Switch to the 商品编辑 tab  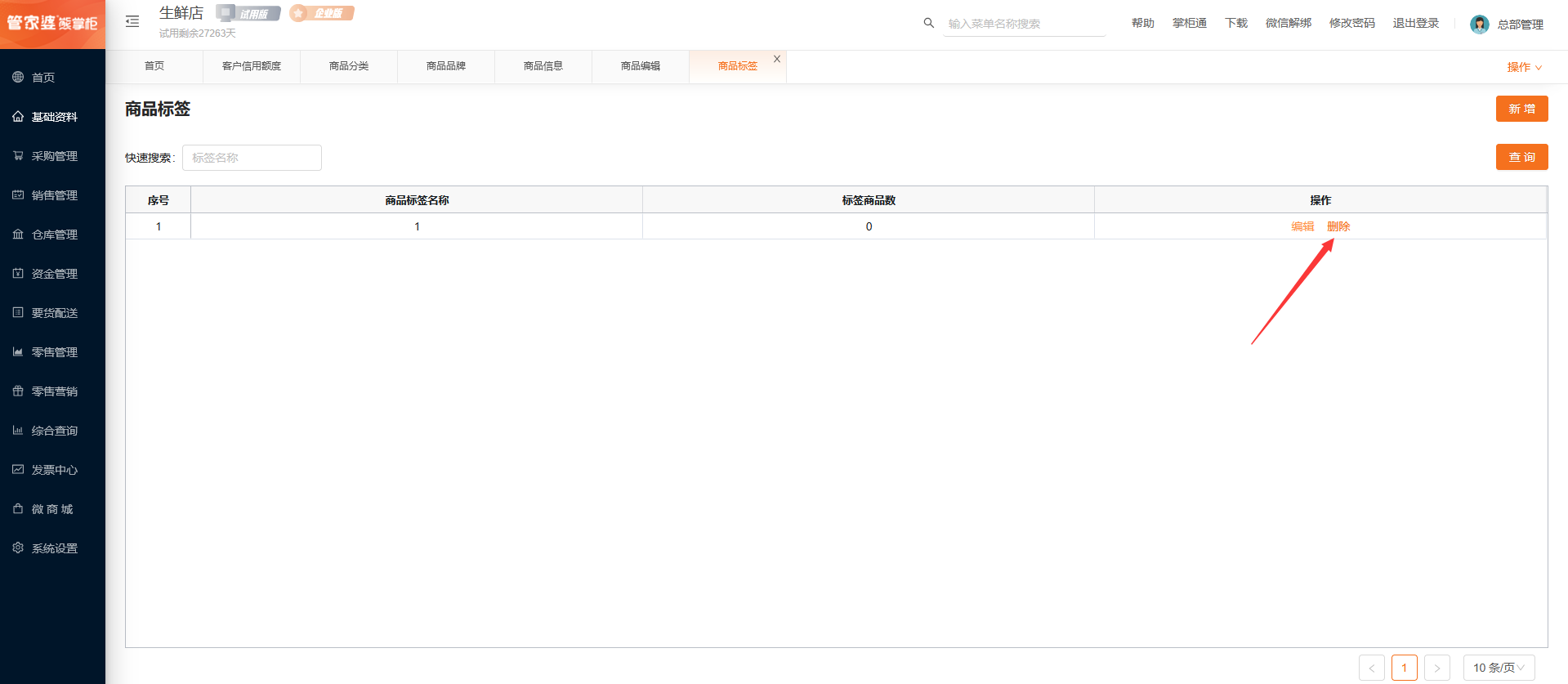(x=641, y=66)
